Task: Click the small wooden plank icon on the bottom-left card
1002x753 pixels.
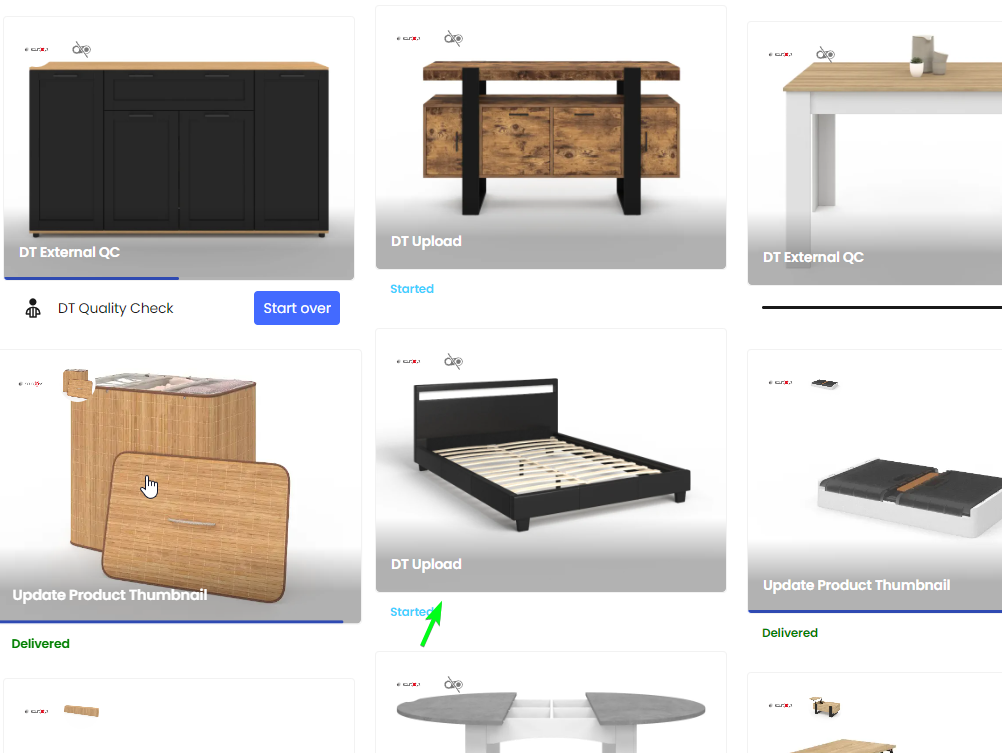Action: [82, 711]
